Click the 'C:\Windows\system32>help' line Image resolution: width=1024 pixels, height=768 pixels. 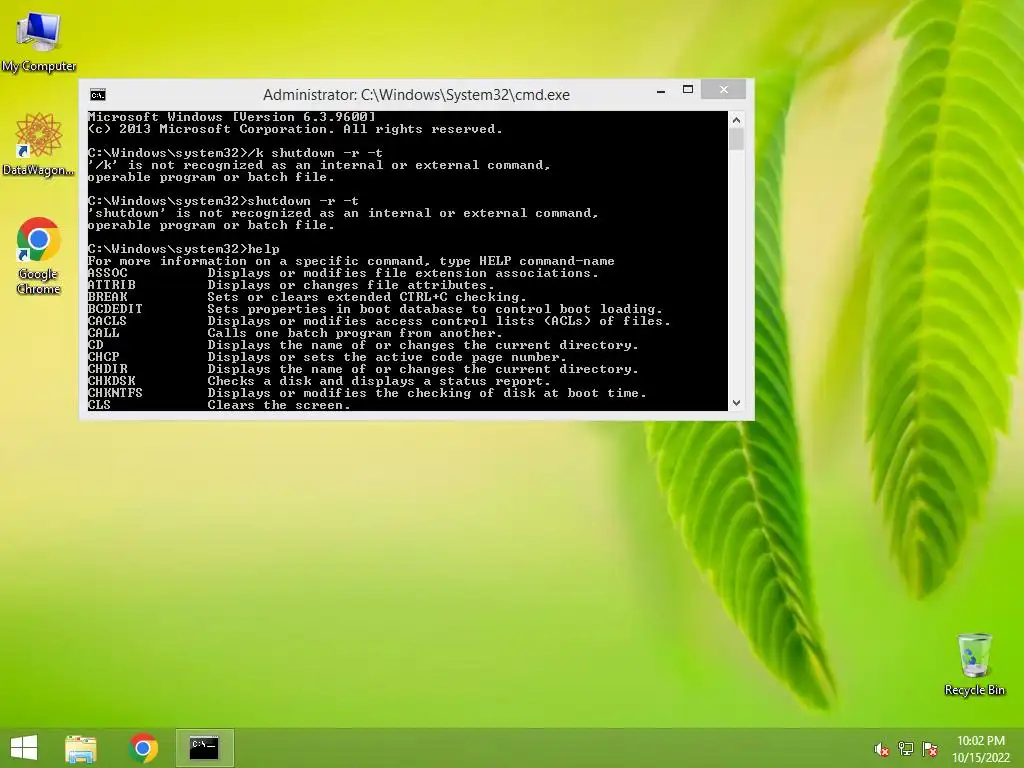point(184,249)
